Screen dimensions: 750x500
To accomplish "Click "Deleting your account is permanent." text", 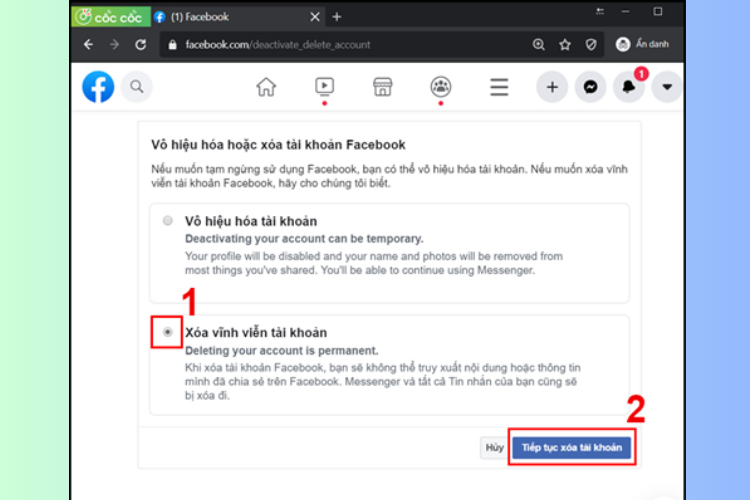I will coord(282,350).
